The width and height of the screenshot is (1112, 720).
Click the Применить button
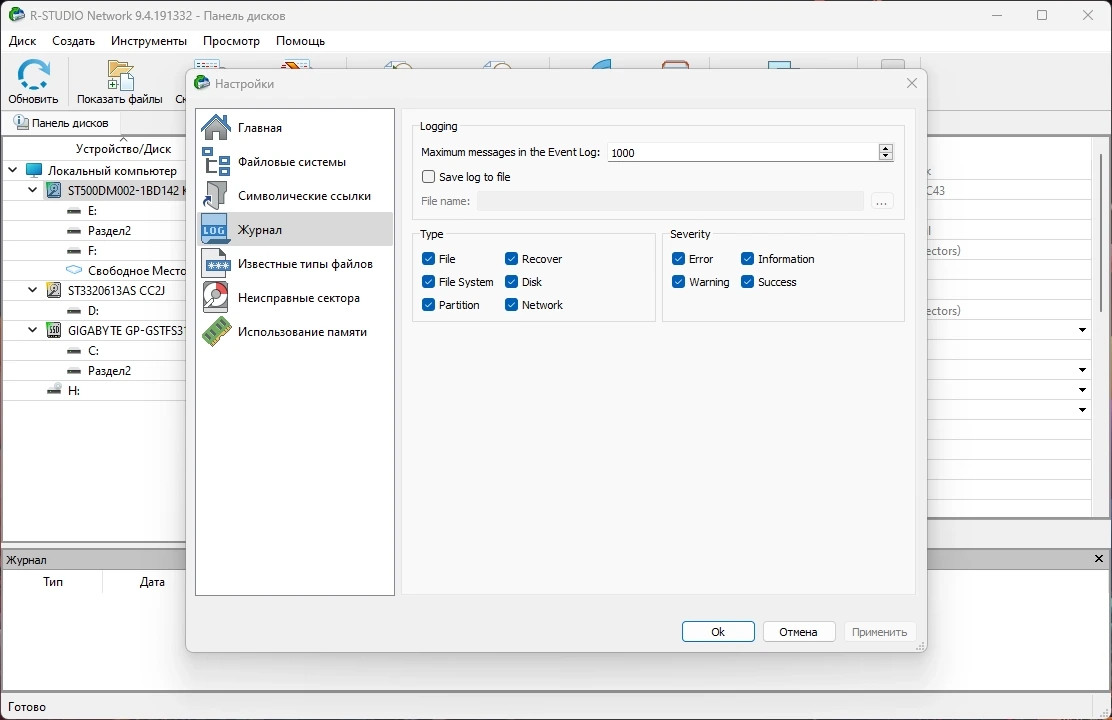(x=879, y=631)
